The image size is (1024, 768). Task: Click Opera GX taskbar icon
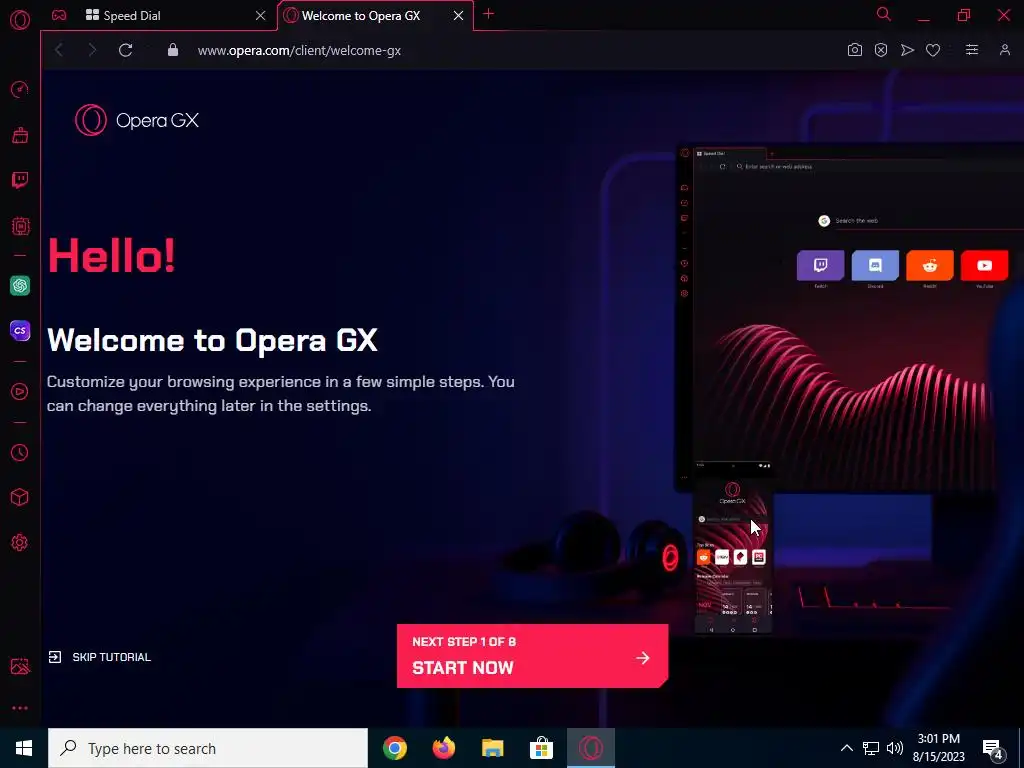[590, 748]
